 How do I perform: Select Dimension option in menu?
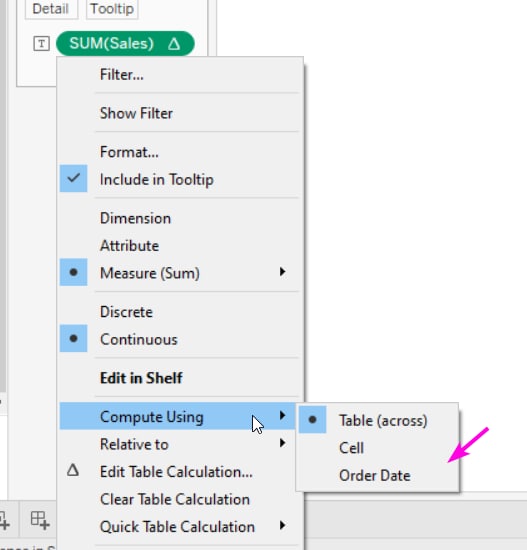coord(179,218)
